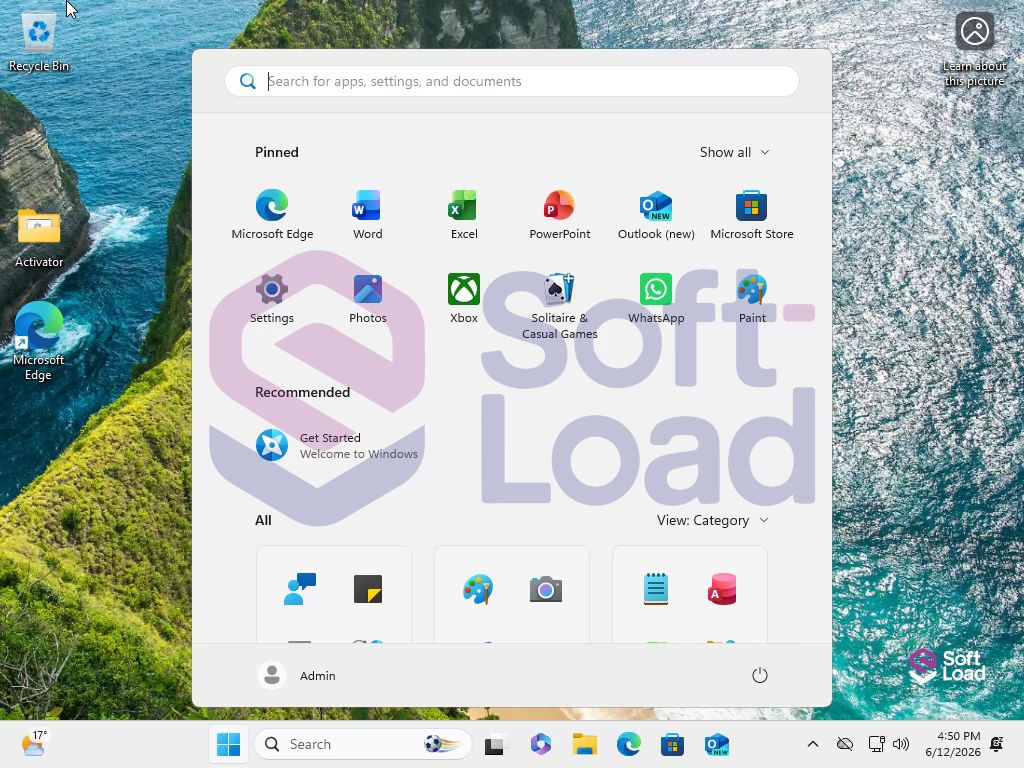This screenshot has height=768, width=1024.
Task: Open Get Started recommended item
Action: [x=336, y=445]
